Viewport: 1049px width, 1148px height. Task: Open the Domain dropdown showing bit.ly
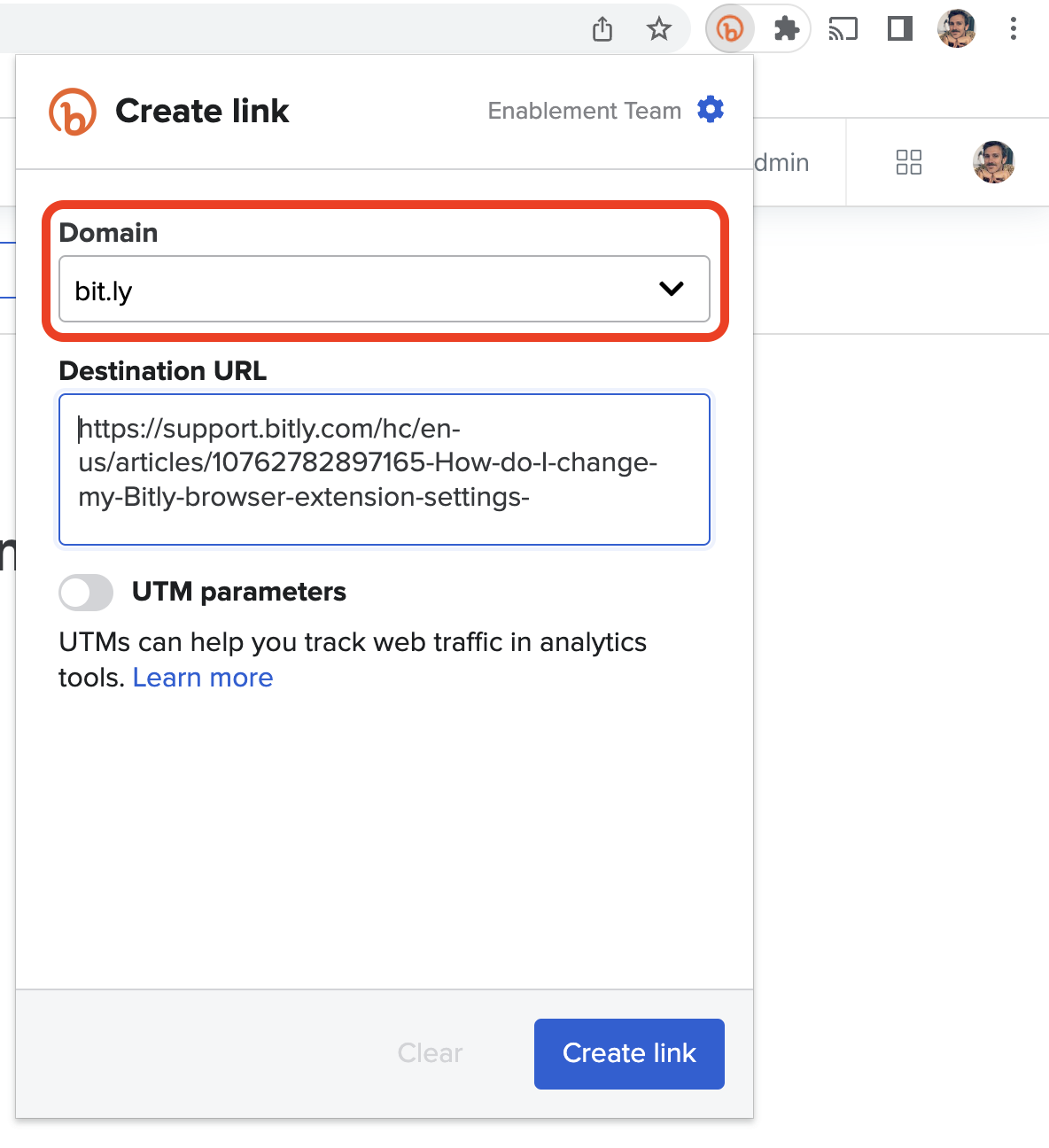pyautogui.click(x=384, y=289)
